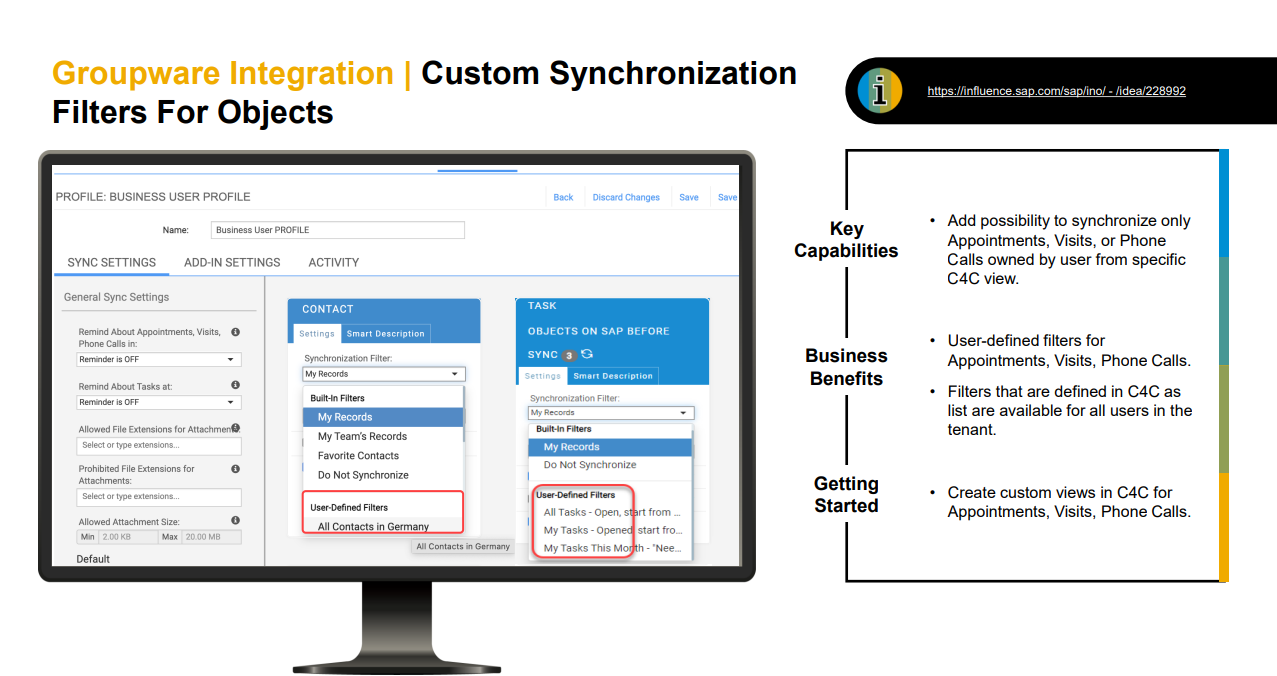Click into the profile Name field

pyautogui.click(x=338, y=230)
